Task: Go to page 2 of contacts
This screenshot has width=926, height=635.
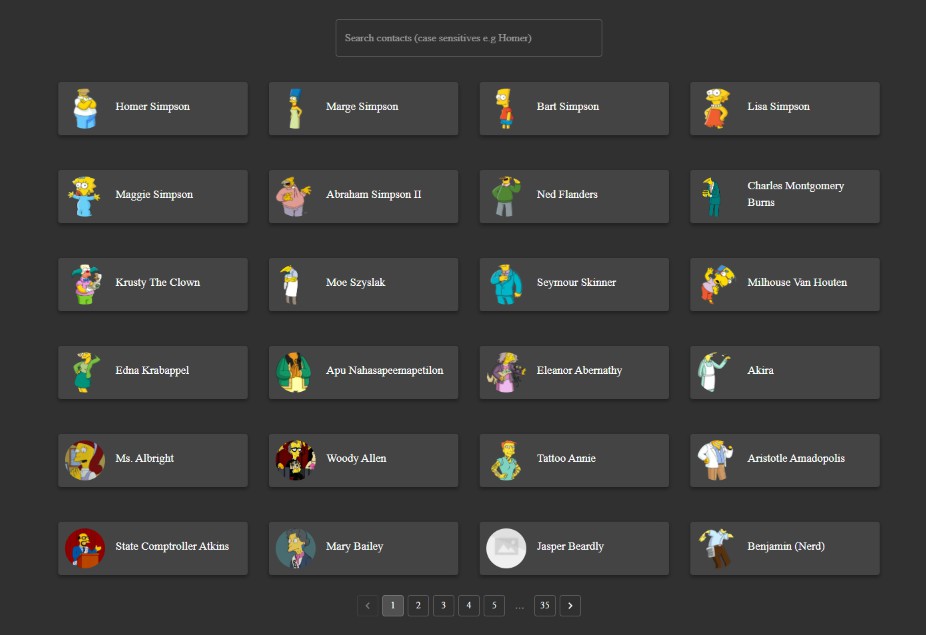Action: [x=418, y=606]
